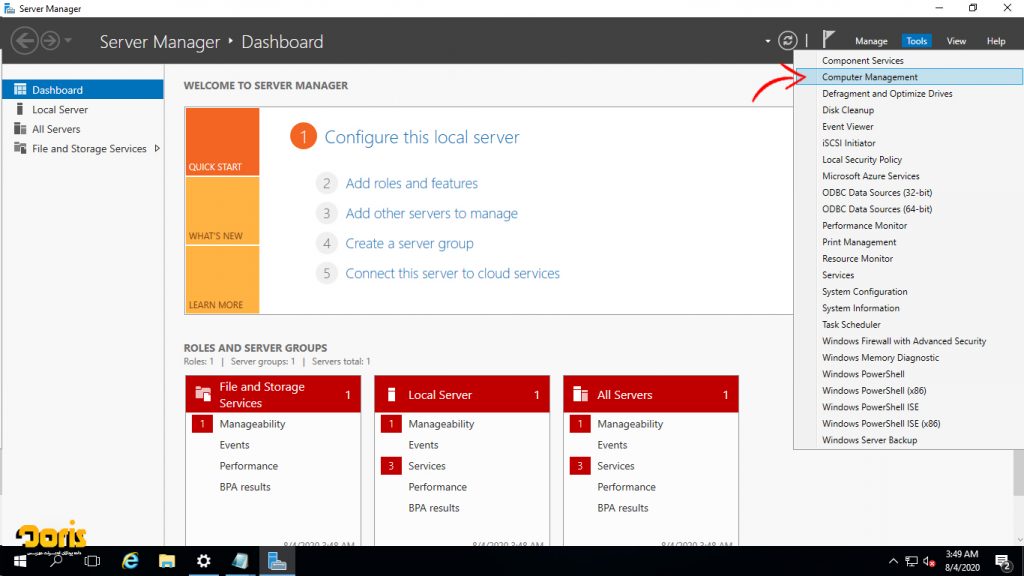Open the Action Center notification icon

(x=1003, y=562)
